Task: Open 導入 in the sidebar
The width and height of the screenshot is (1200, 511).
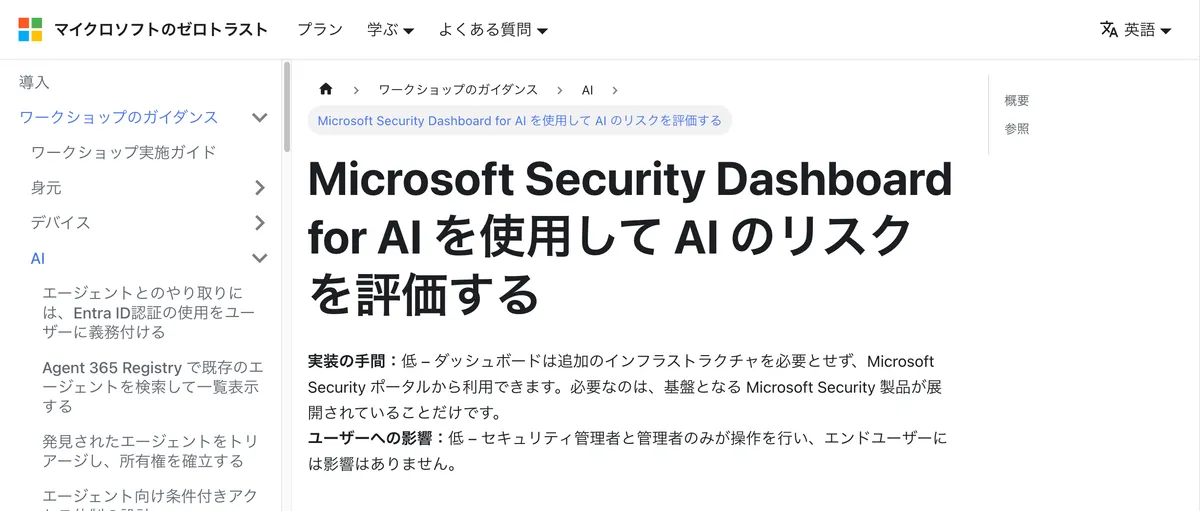Action: coord(34,82)
